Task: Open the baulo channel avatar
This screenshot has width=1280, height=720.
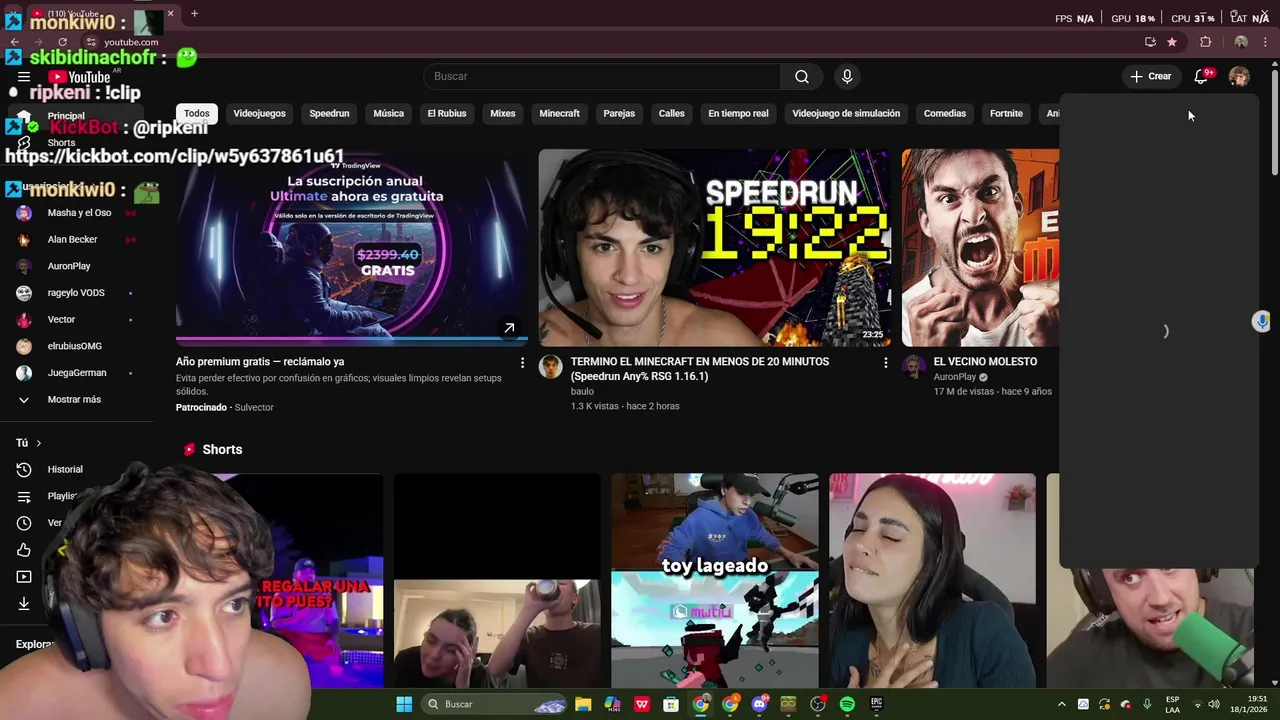Action: [x=551, y=366]
